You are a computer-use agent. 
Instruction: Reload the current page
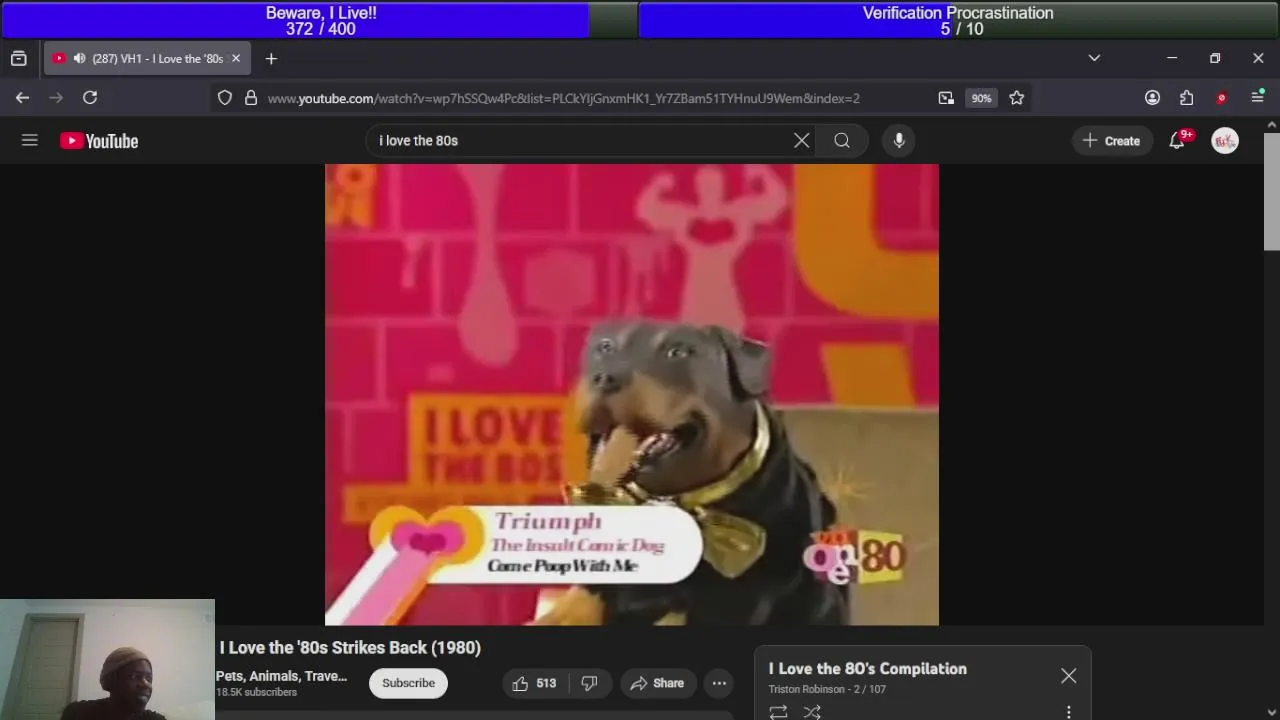tap(90, 98)
